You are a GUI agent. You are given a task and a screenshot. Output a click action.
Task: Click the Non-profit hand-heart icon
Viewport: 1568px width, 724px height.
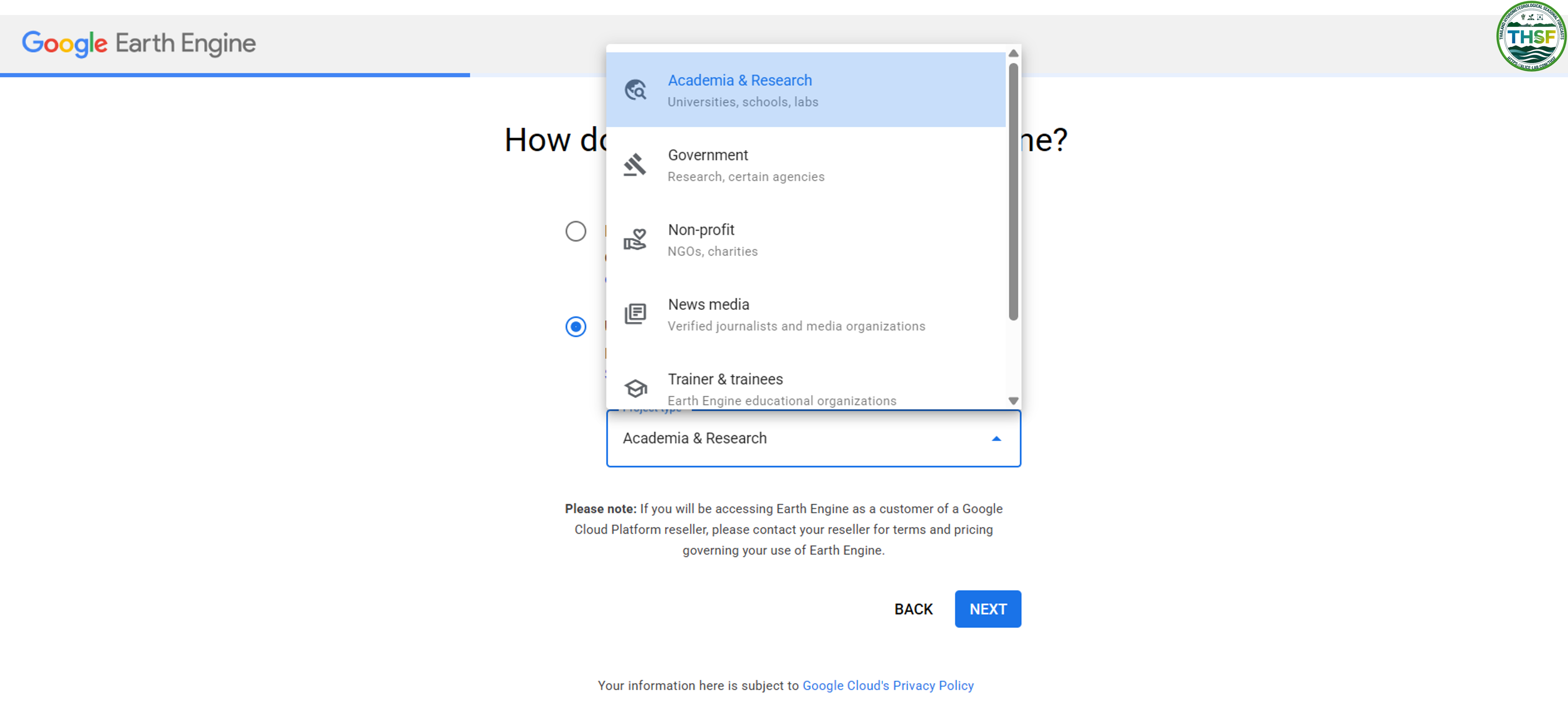[x=635, y=240]
